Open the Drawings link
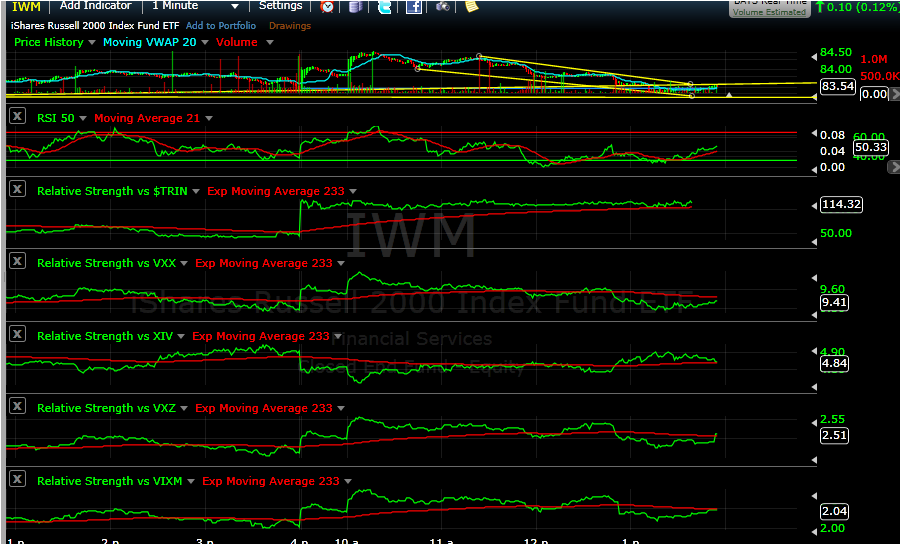901x545 pixels. tap(290, 26)
